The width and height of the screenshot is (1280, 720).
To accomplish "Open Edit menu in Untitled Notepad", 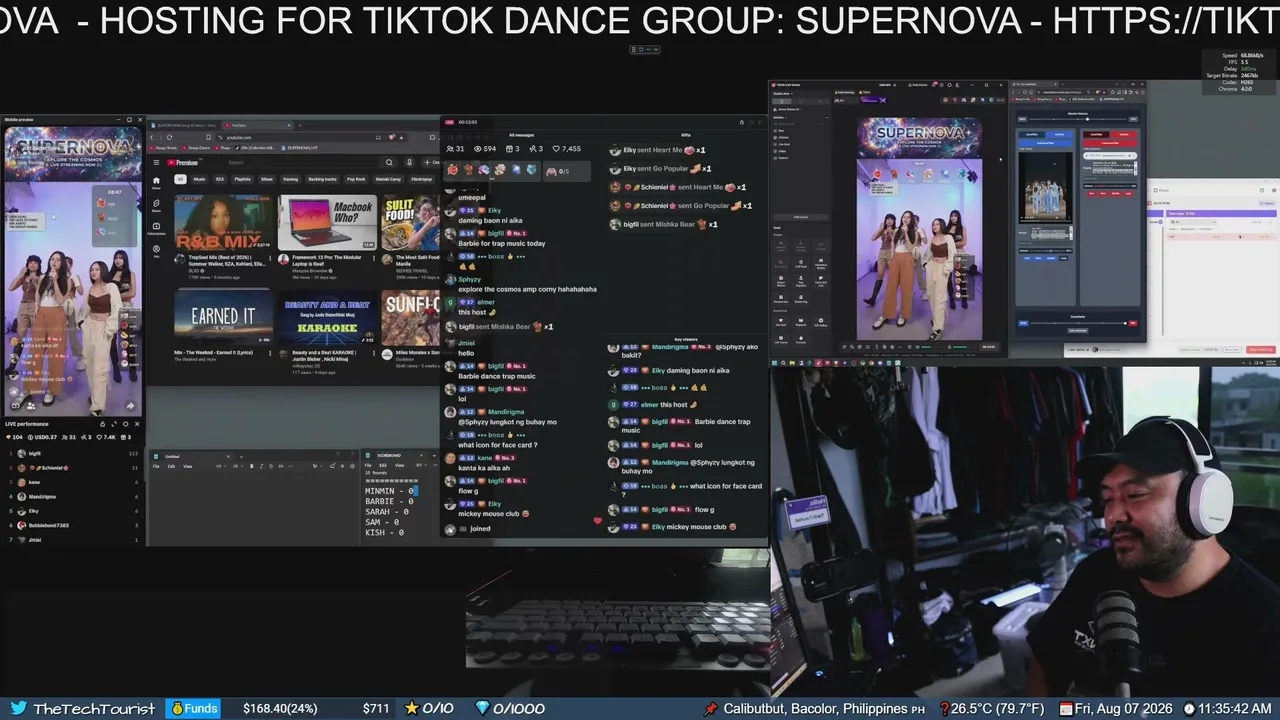I will (171, 466).
